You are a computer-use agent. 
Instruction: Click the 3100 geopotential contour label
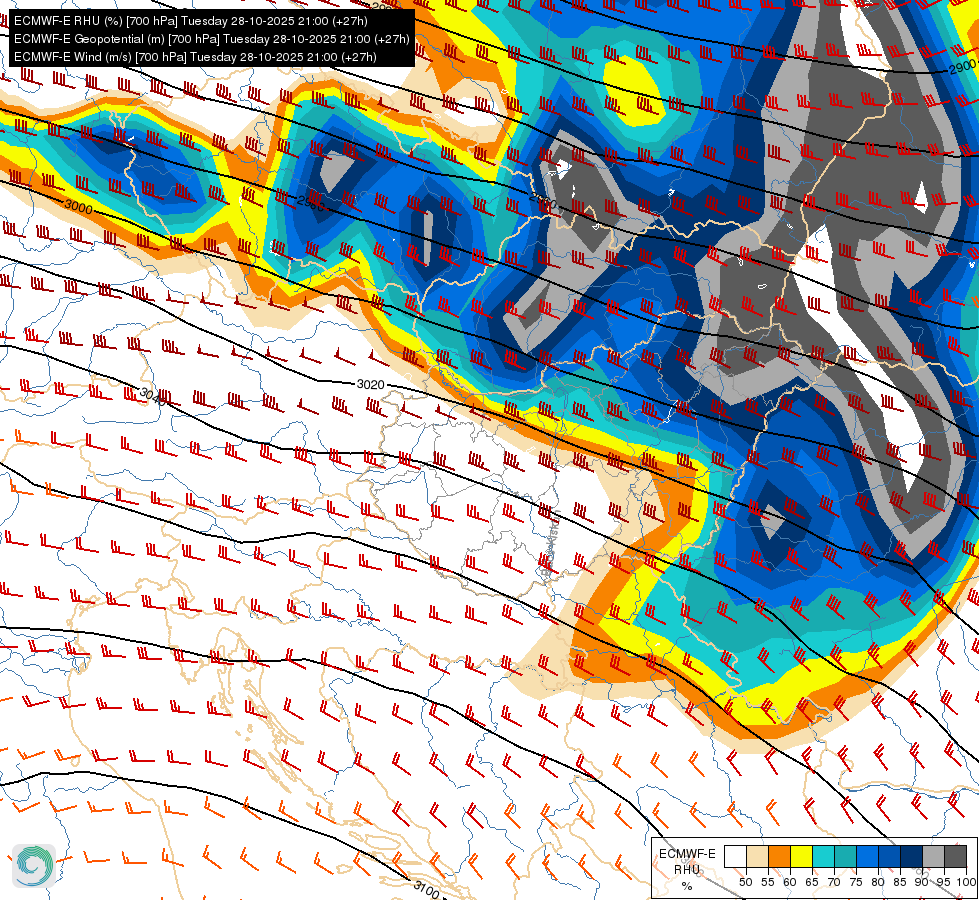click(426, 889)
